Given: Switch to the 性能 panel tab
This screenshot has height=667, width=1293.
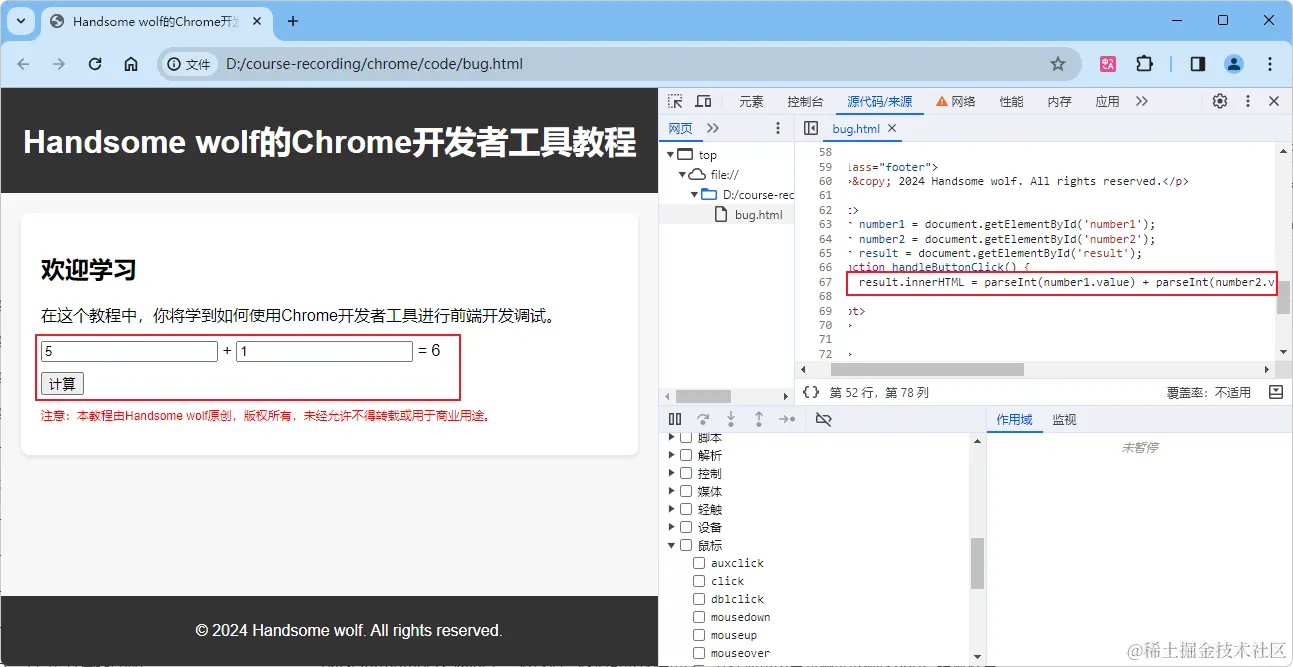Looking at the screenshot, I should coord(1011,101).
